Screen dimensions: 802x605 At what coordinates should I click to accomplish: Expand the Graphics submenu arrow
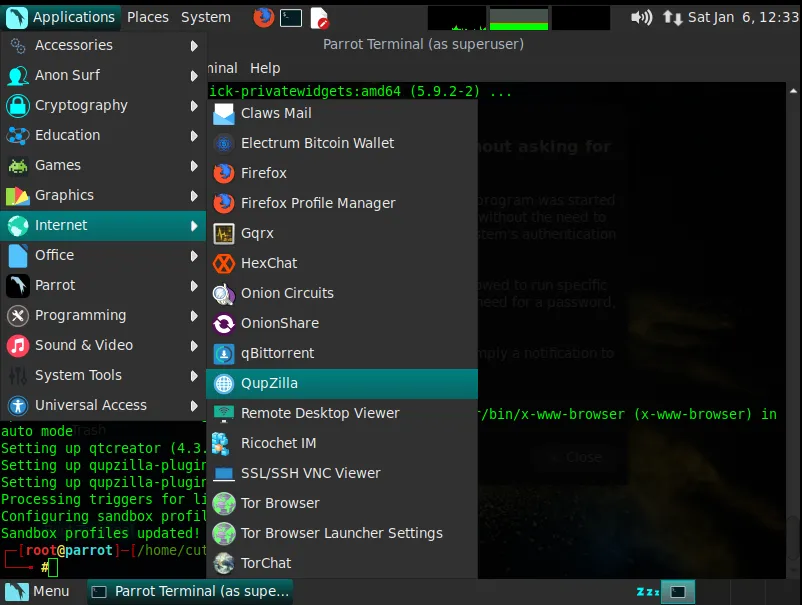194,196
